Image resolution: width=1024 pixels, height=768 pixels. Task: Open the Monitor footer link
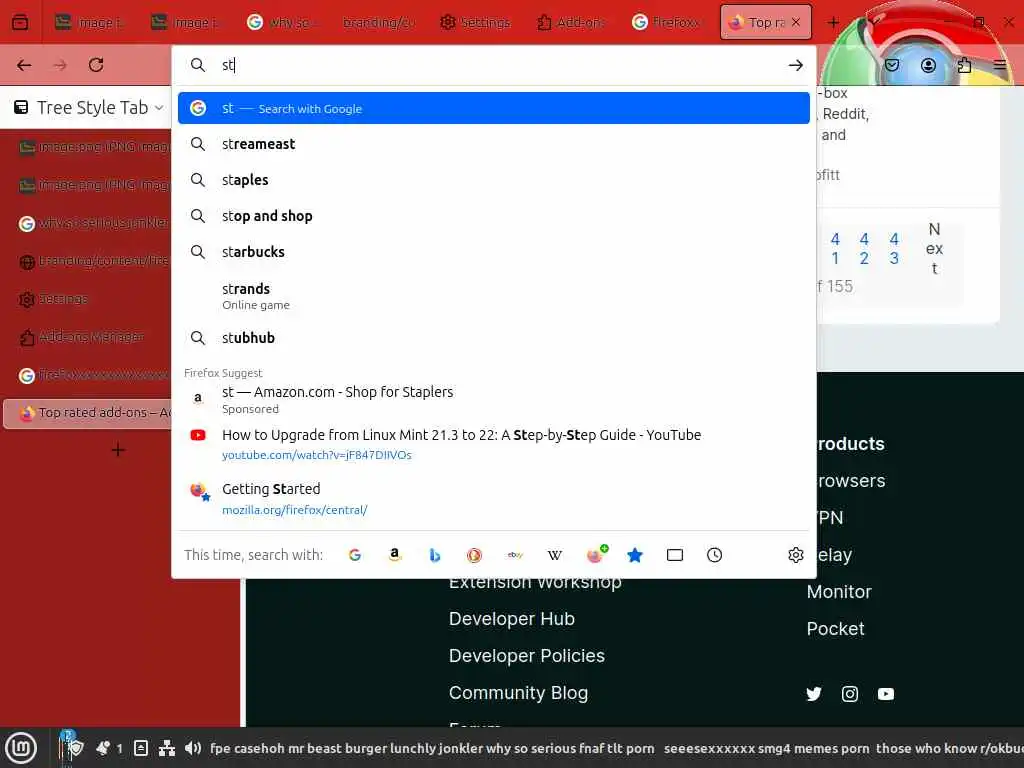(x=839, y=592)
